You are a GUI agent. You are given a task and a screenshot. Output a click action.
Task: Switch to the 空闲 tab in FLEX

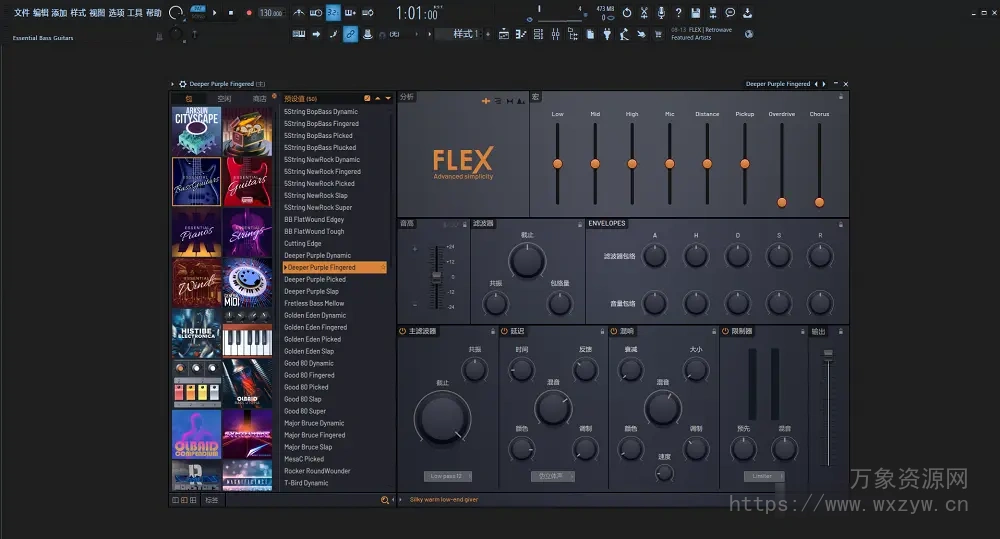point(224,98)
